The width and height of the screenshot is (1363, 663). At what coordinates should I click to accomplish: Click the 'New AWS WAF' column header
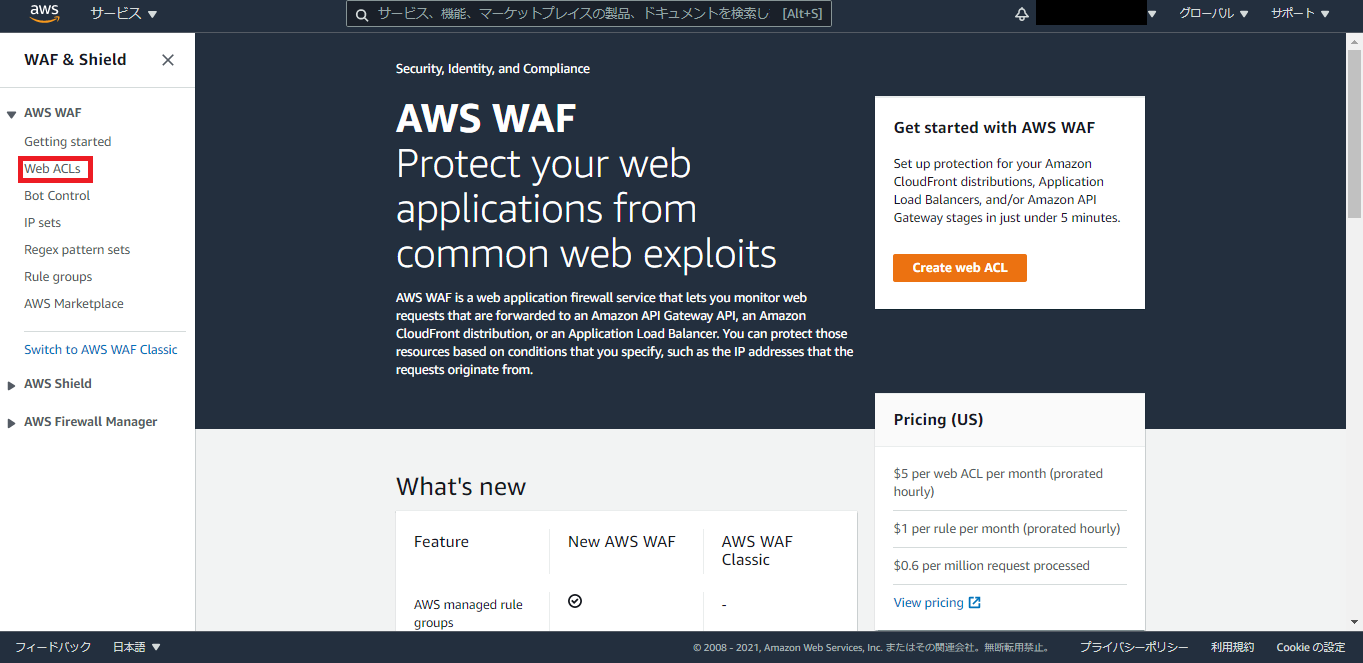tap(622, 542)
